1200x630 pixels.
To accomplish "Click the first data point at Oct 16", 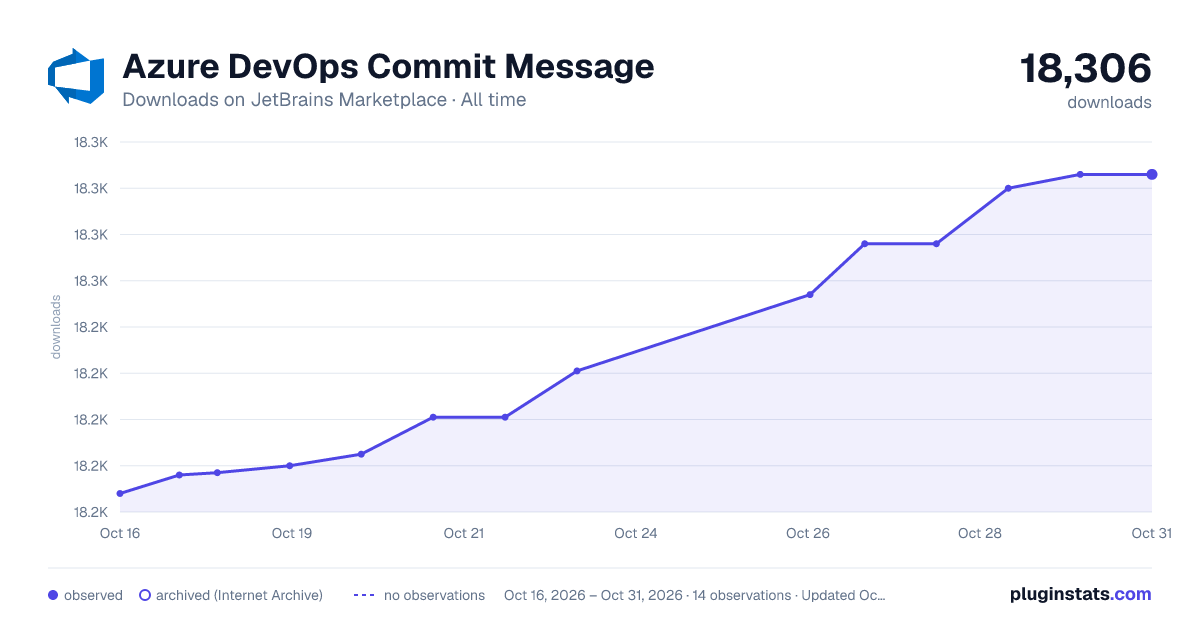I will 120,493.
